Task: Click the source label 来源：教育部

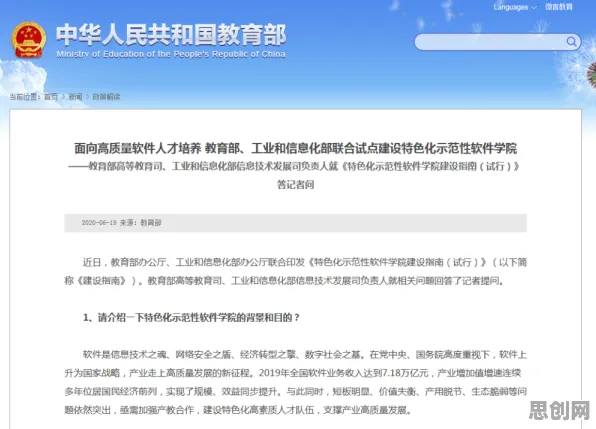Action: click(141, 223)
